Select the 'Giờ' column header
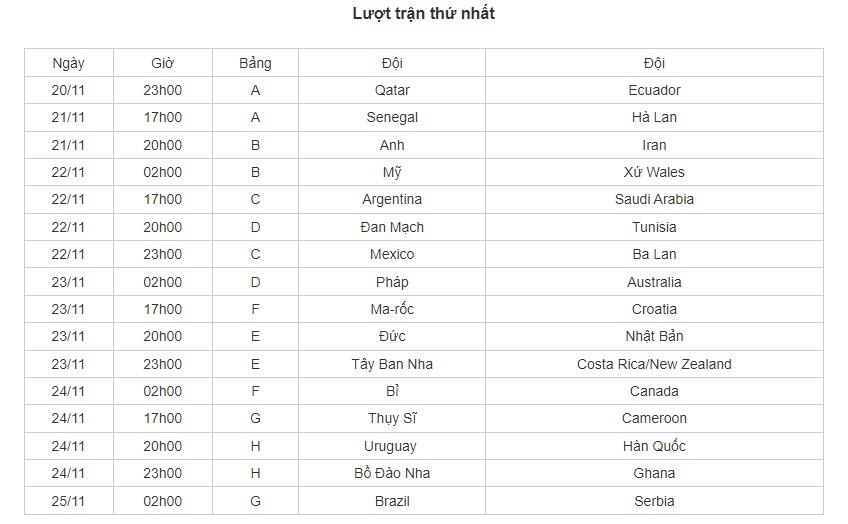This screenshot has width=848, height=524. point(163,63)
